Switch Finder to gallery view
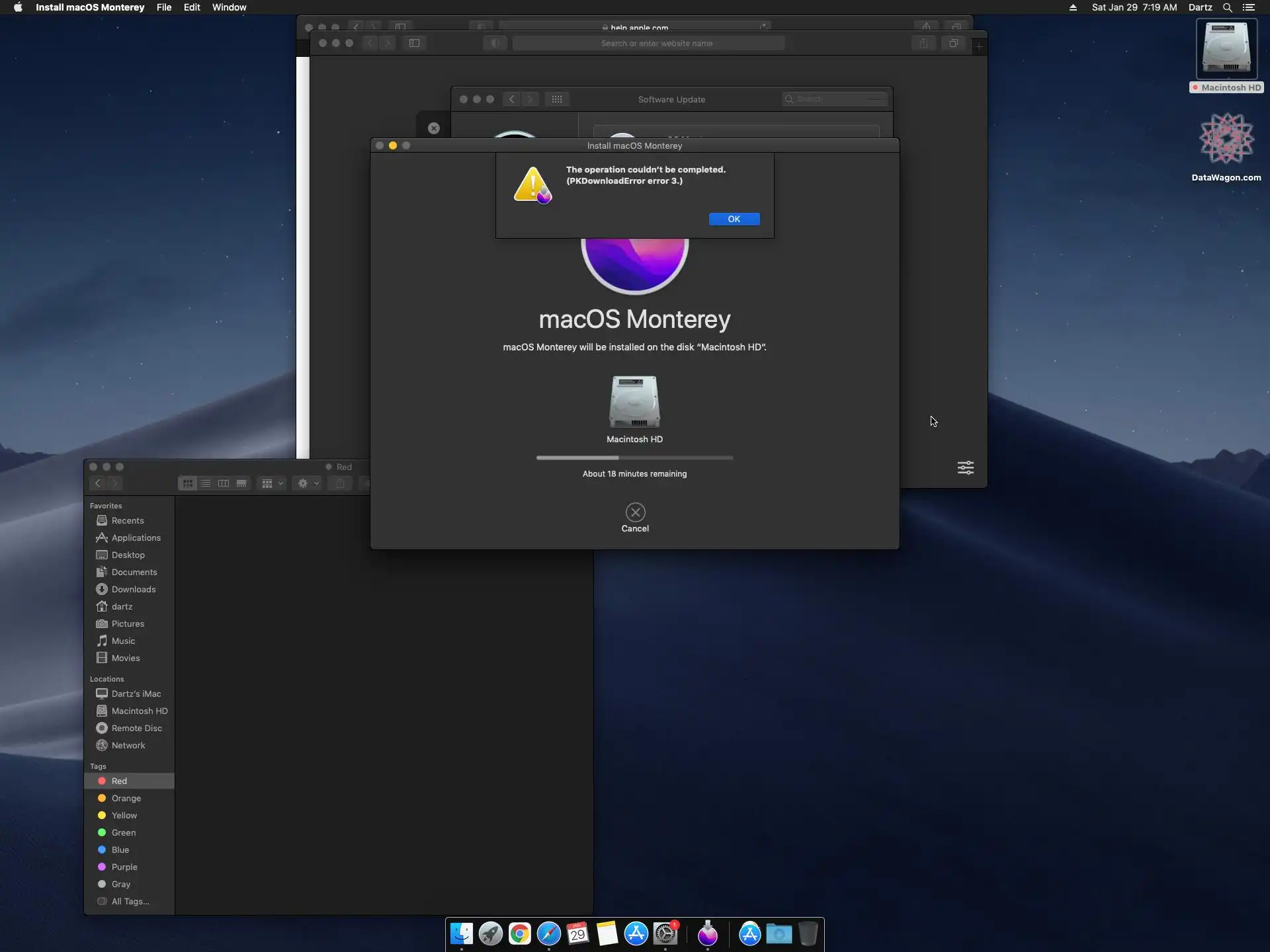Viewport: 1270px width, 952px height. click(x=241, y=483)
